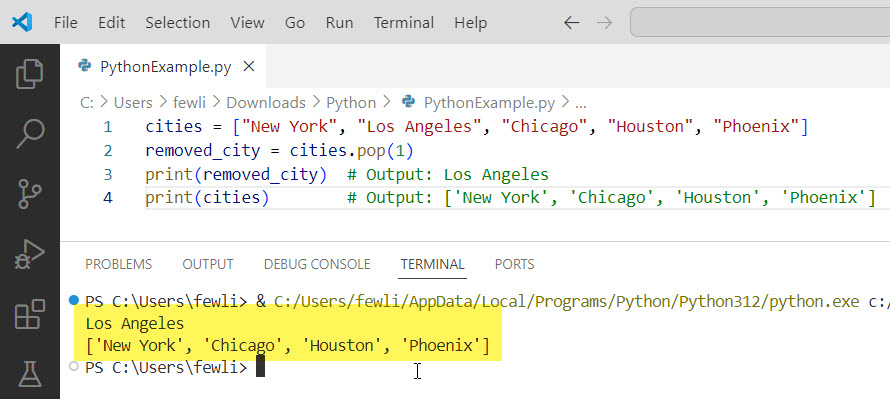Select the PythonExample.py editor tab
Viewport: 890px width, 399px height.
tap(163, 66)
